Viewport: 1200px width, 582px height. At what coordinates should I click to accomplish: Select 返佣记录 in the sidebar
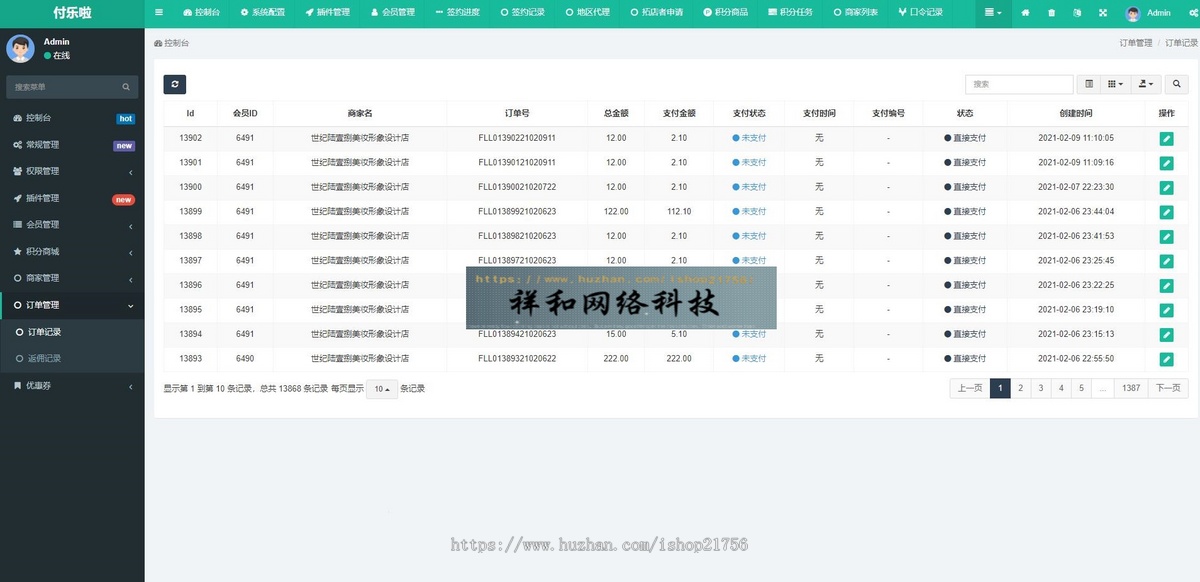pos(72,358)
